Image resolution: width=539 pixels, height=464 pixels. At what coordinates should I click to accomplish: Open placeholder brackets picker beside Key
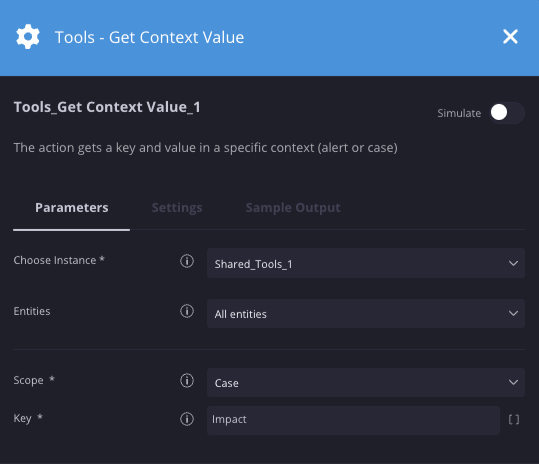pos(514,419)
